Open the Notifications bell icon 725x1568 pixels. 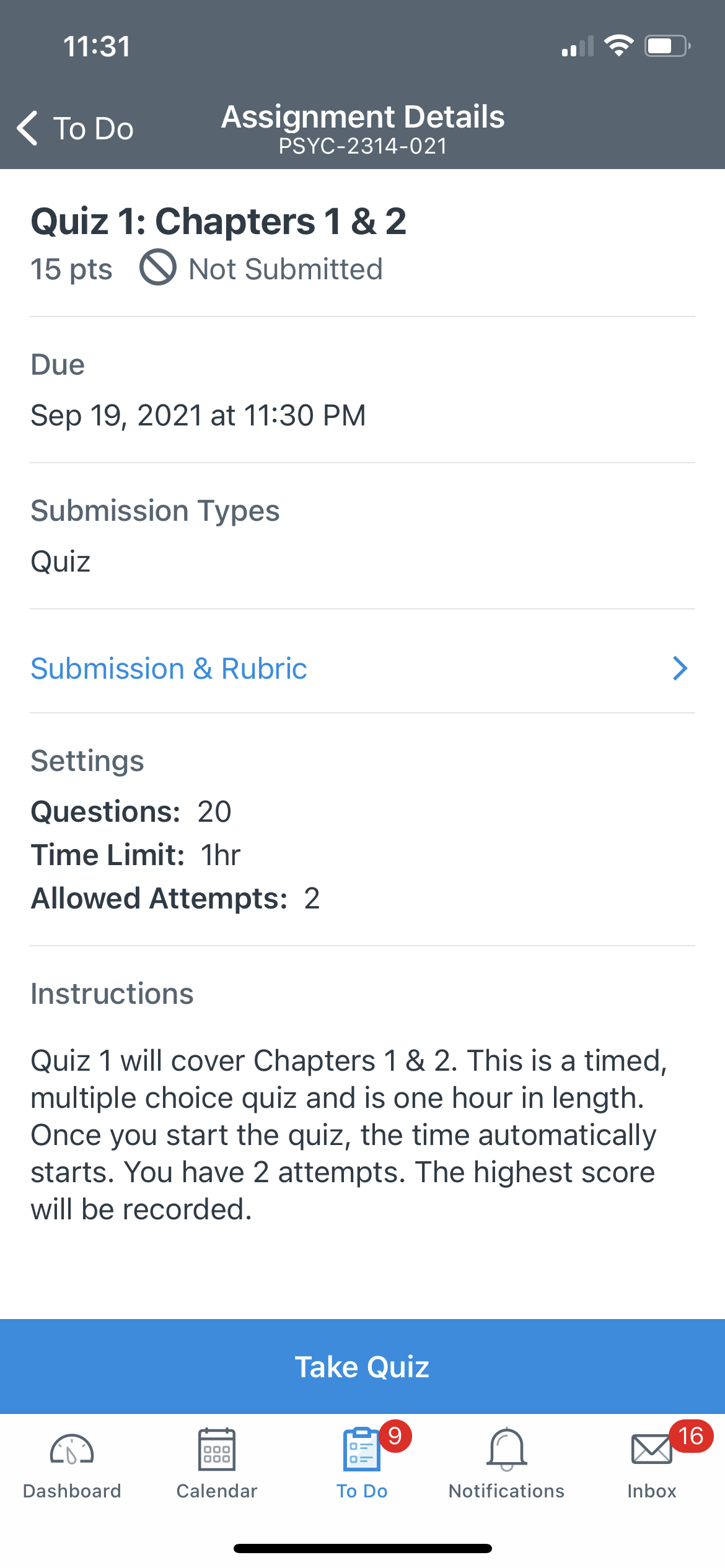[507, 1449]
